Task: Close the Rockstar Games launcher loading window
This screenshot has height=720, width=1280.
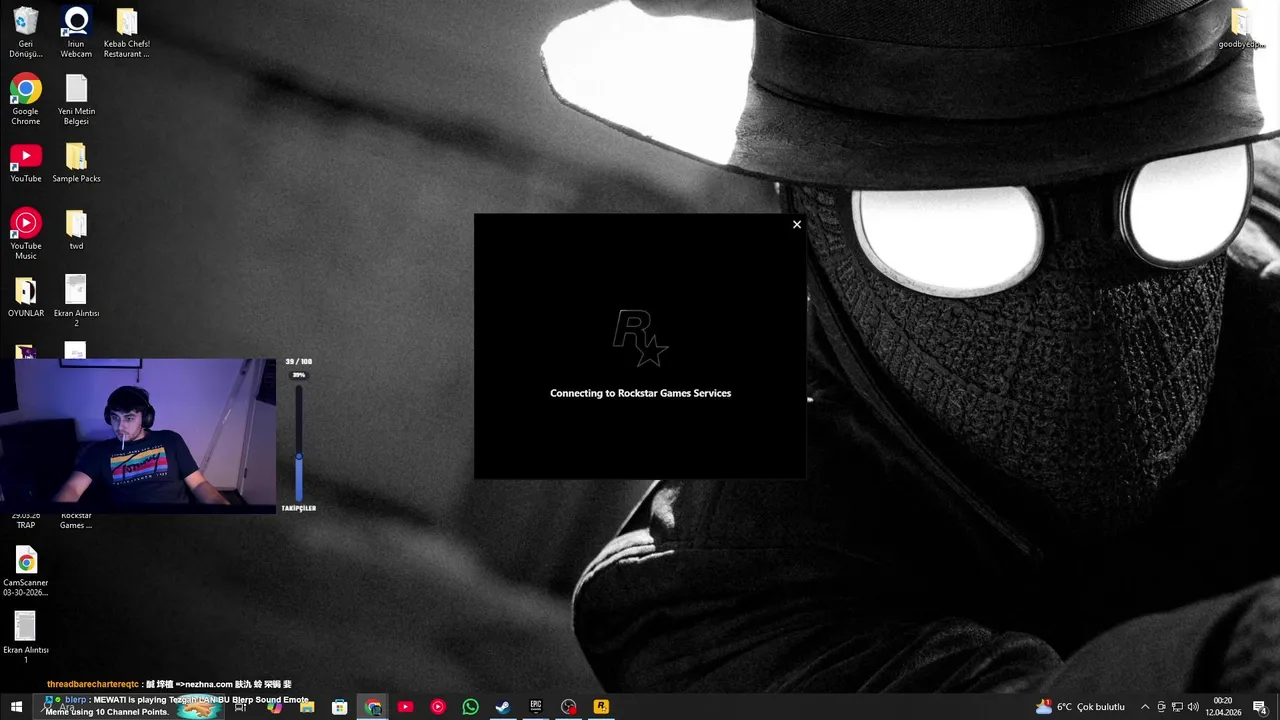Action: click(x=797, y=225)
